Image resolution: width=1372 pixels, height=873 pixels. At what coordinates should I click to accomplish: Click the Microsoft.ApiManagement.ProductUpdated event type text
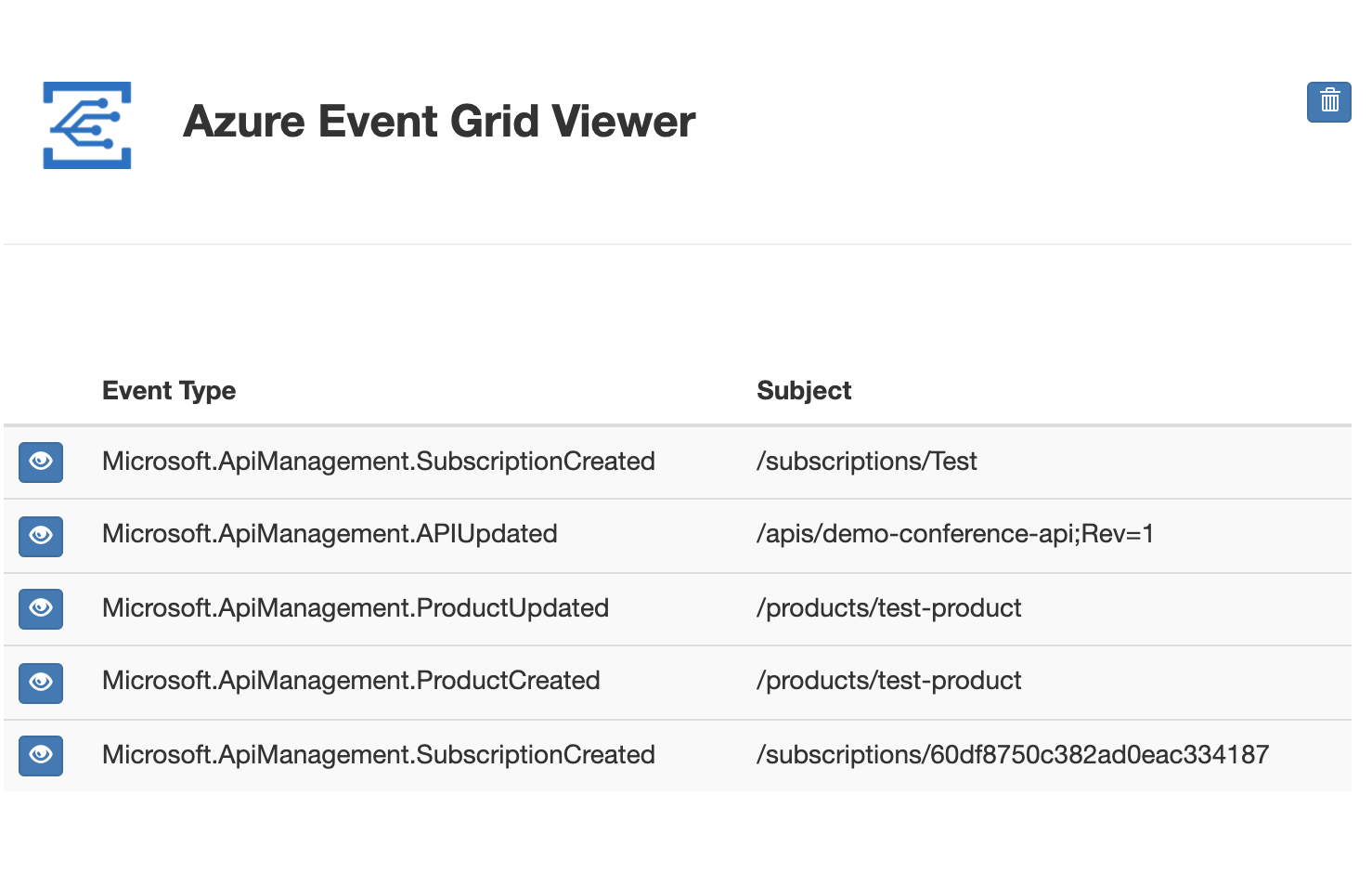356,608
